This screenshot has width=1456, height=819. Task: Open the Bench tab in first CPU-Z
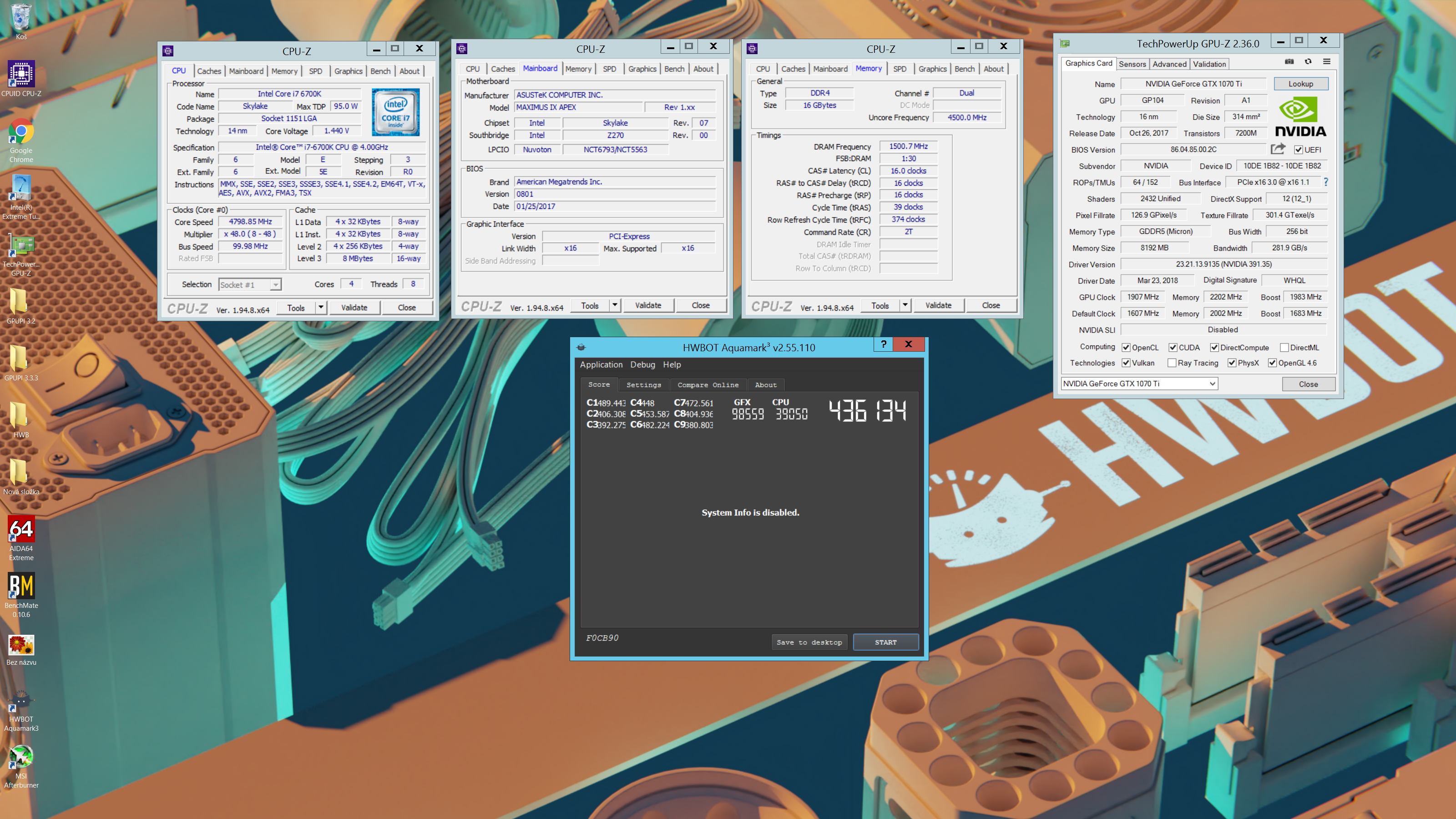pyautogui.click(x=380, y=71)
